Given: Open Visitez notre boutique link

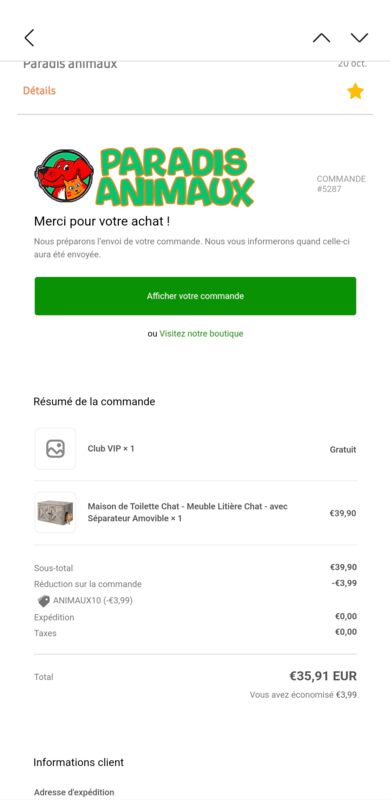Looking at the screenshot, I should coord(201,334).
